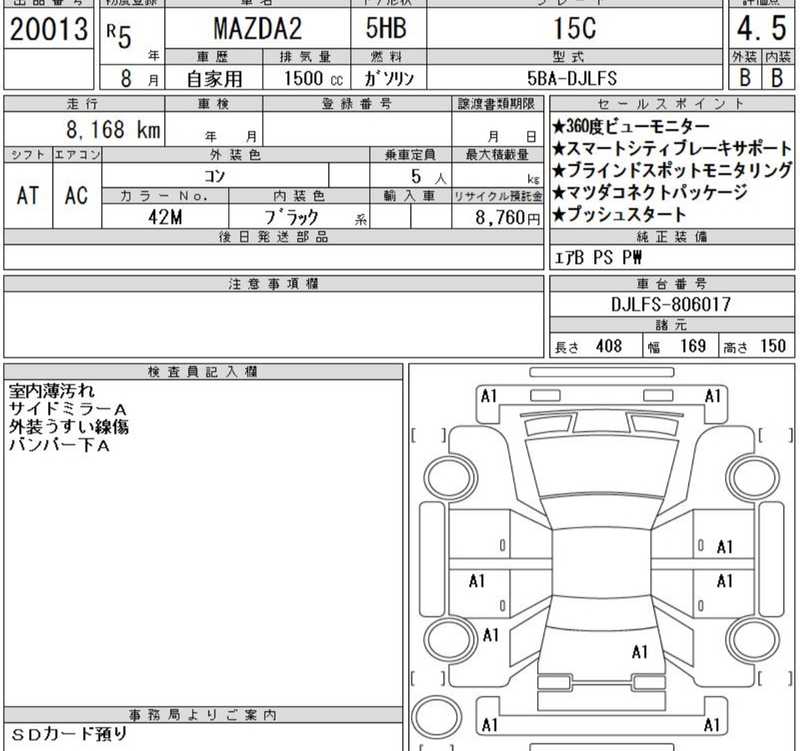Click the 検査員記入欄 header
Screen dimensions: 800x751
tap(203, 372)
